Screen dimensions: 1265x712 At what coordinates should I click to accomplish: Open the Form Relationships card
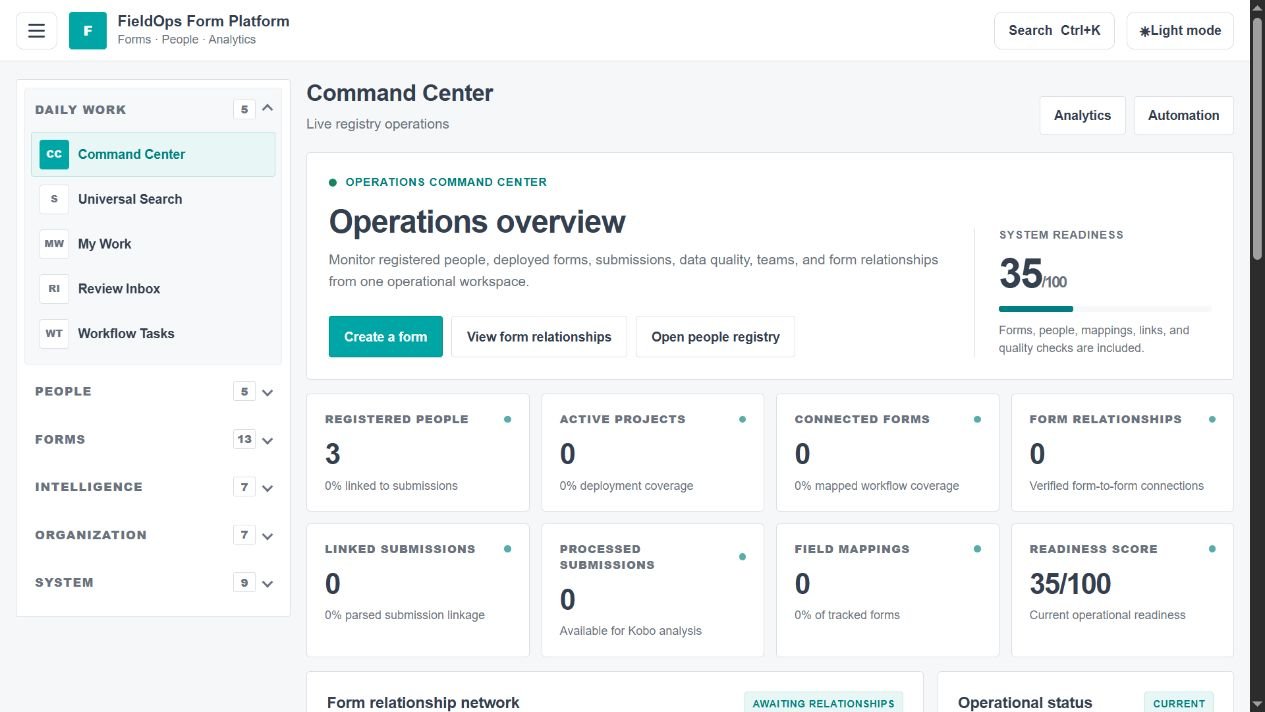(1122, 453)
